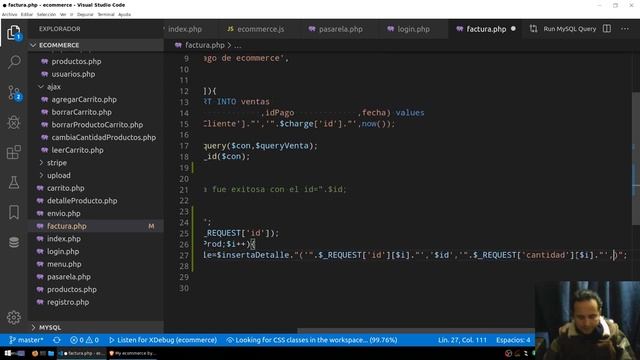Open the Extensions view
This screenshot has height=360, width=640.
tap(14, 152)
